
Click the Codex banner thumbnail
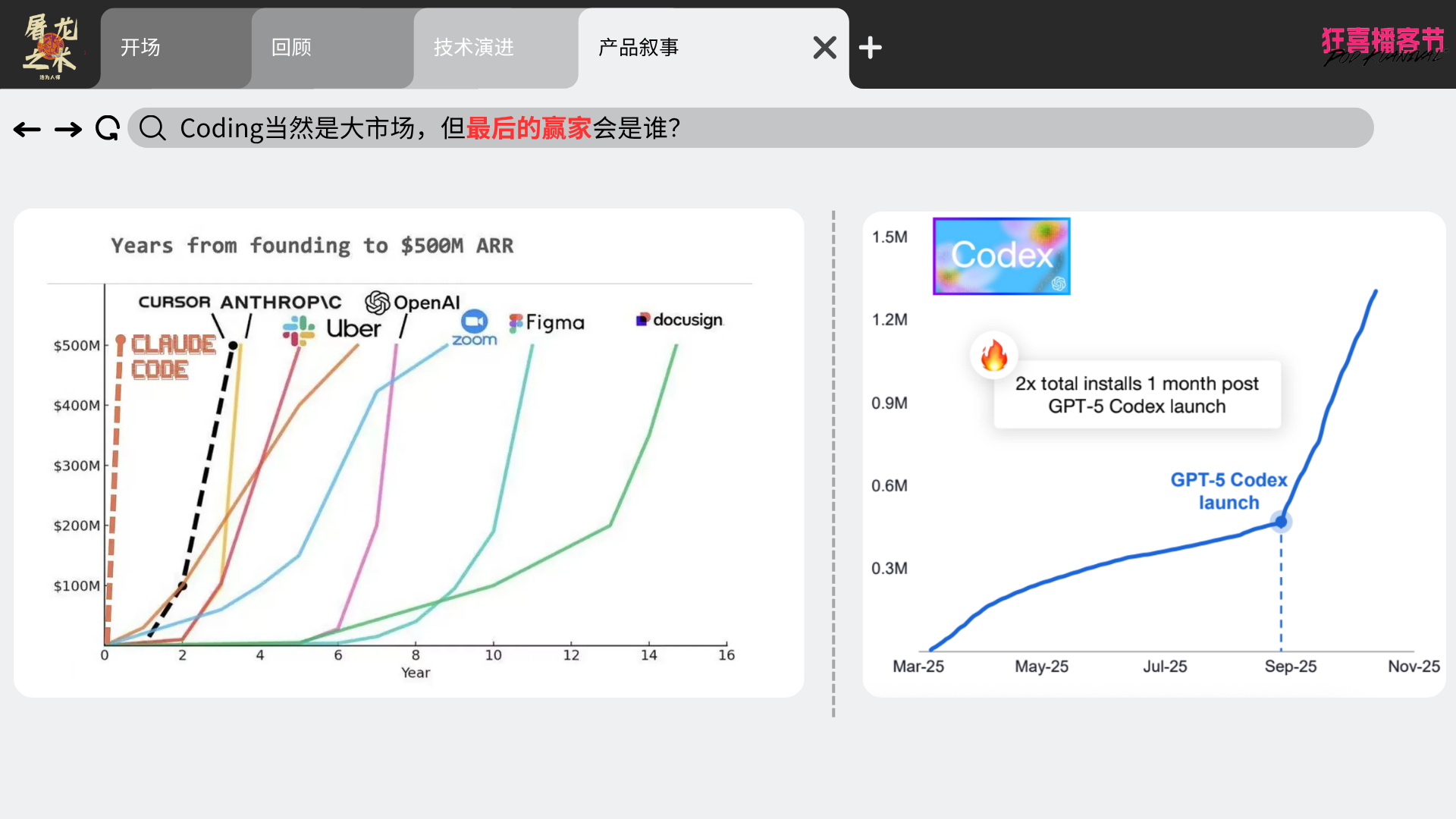tap(1001, 256)
